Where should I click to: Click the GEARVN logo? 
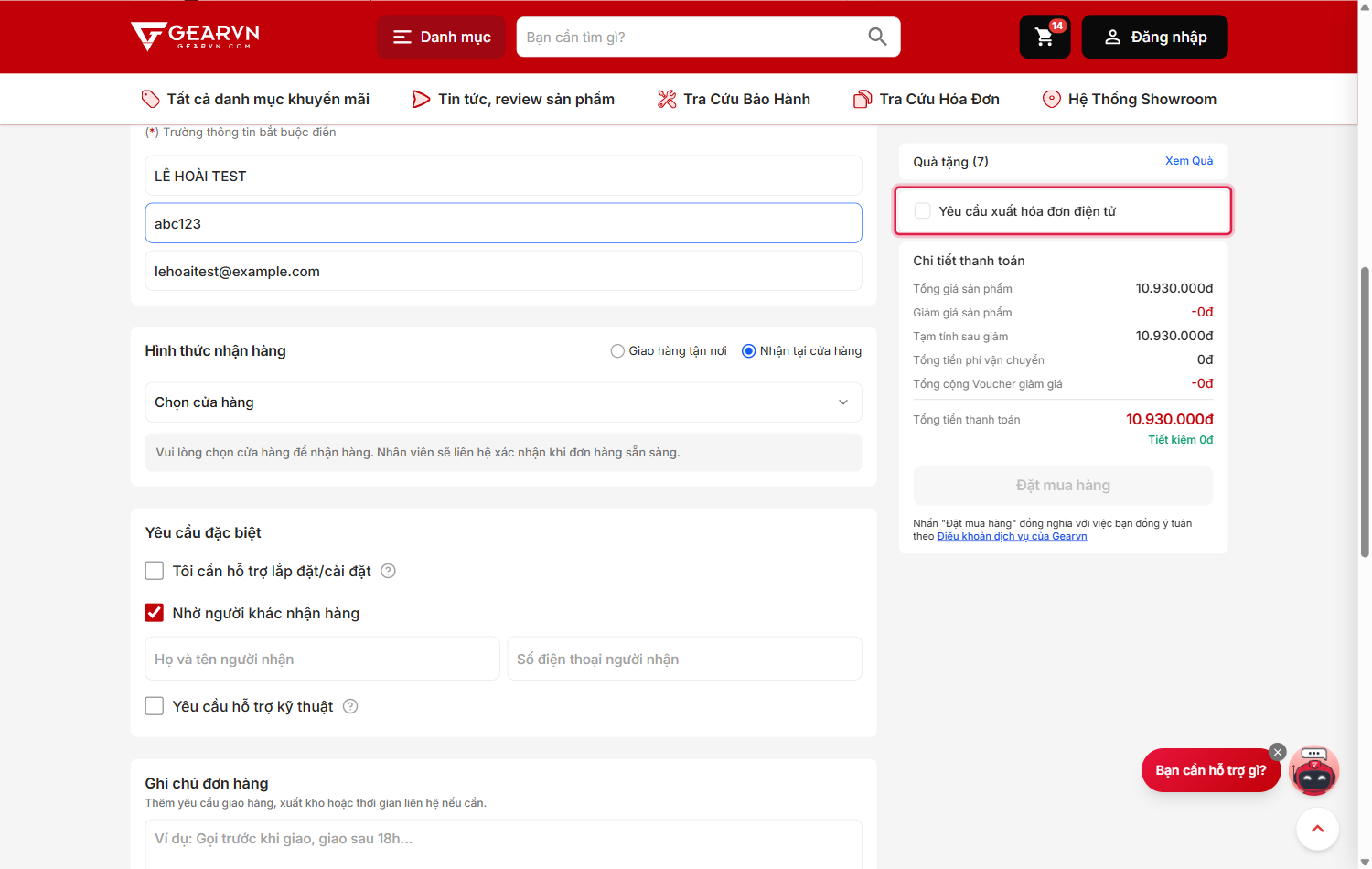195,37
